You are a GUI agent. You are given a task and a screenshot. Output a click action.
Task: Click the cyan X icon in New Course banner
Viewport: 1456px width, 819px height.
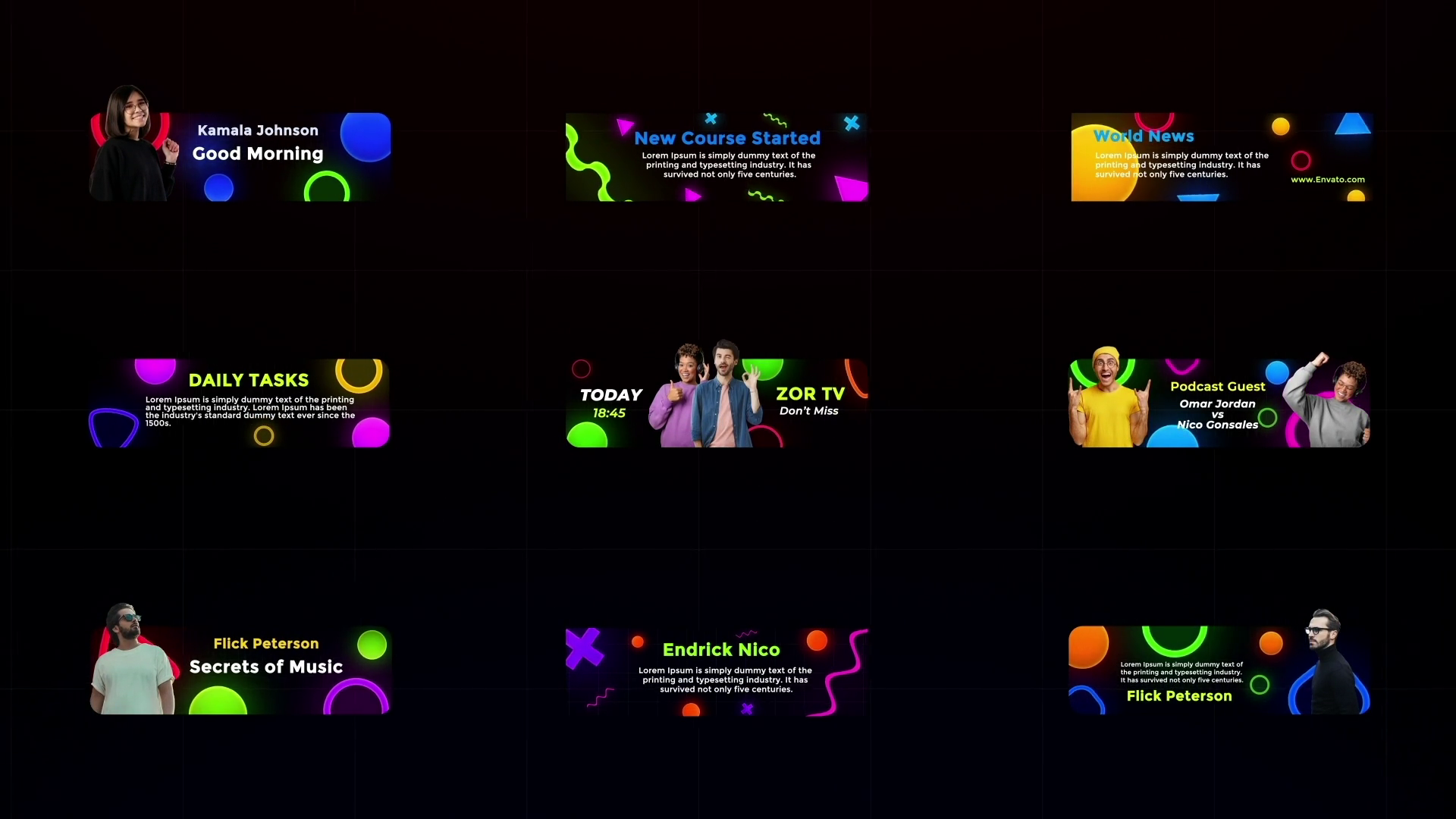pos(852,123)
